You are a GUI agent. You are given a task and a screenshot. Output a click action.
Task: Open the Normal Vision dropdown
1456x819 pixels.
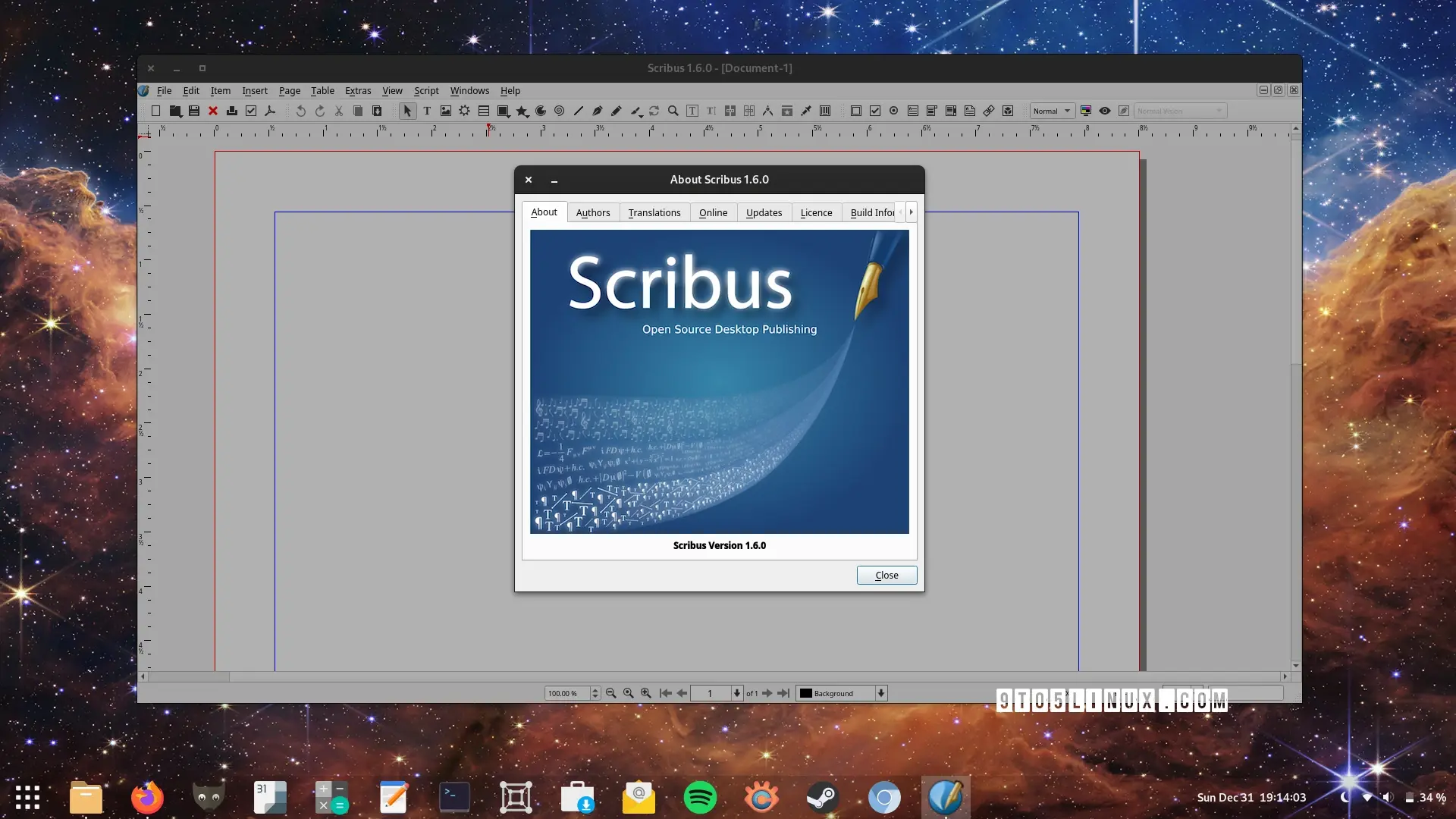(1180, 111)
